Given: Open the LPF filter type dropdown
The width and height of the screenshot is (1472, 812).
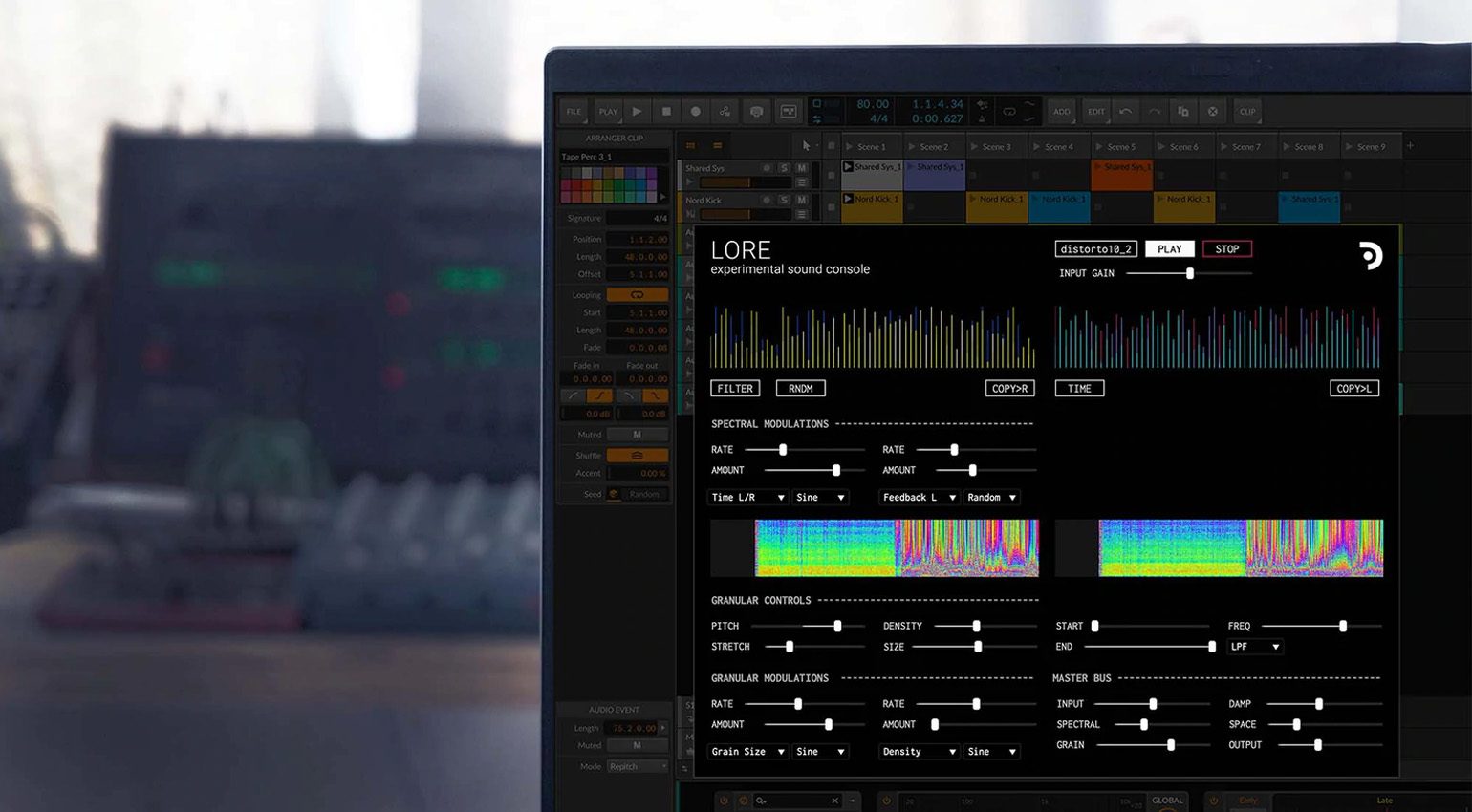Looking at the screenshot, I should pyautogui.click(x=1254, y=647).
